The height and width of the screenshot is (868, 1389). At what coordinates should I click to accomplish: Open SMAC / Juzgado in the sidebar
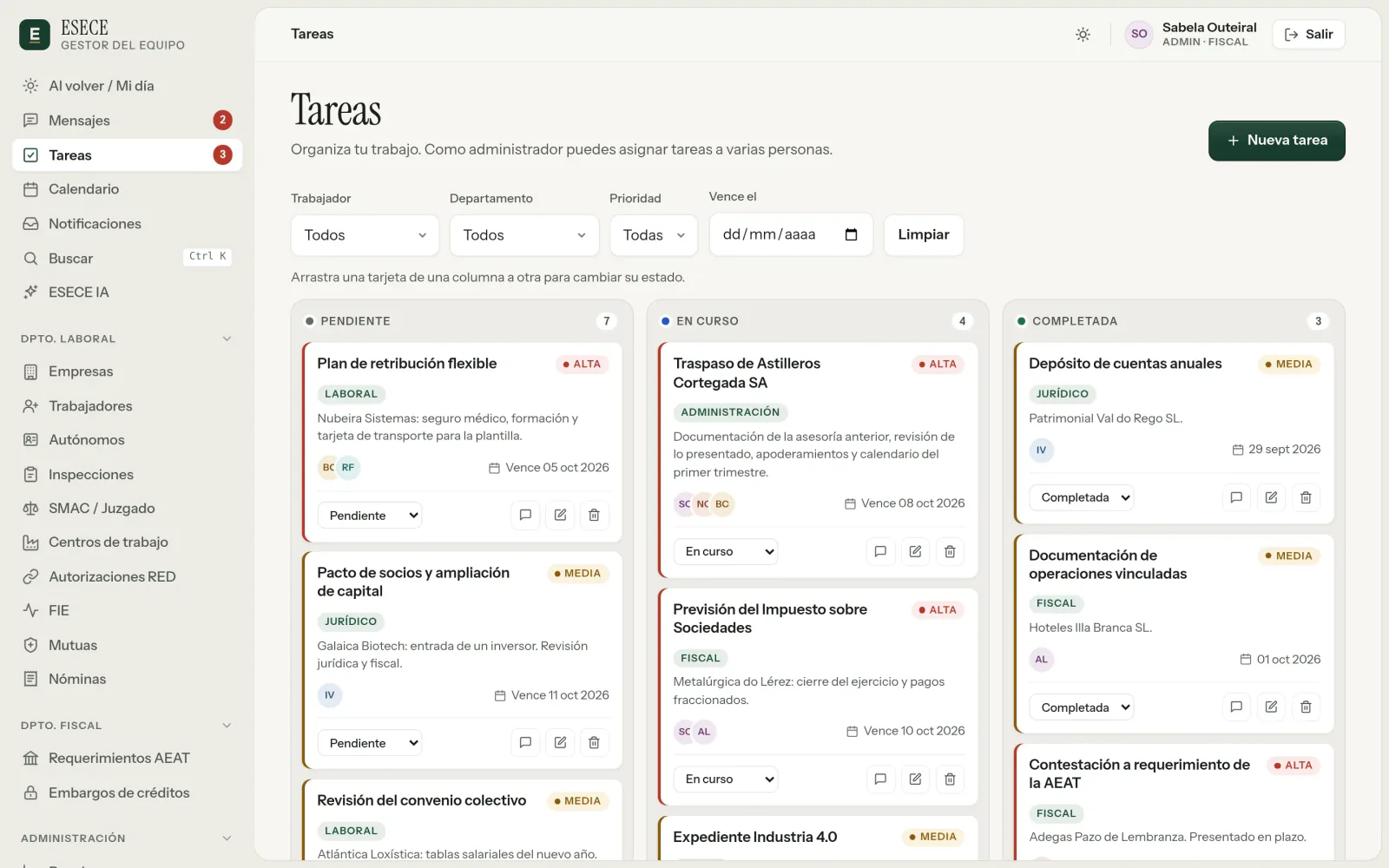(x=127, y=508)
